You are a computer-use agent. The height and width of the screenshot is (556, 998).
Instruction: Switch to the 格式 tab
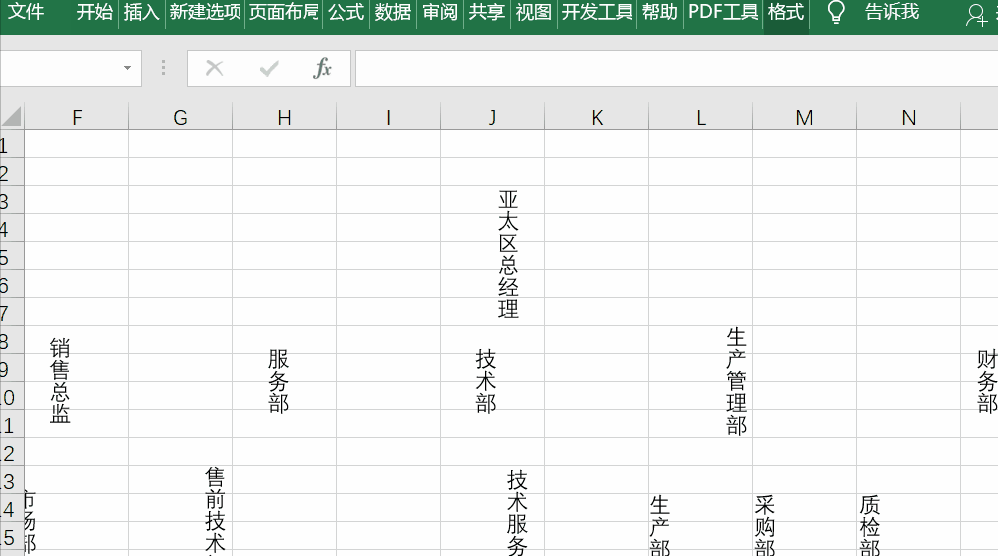[x=786, y=11]
